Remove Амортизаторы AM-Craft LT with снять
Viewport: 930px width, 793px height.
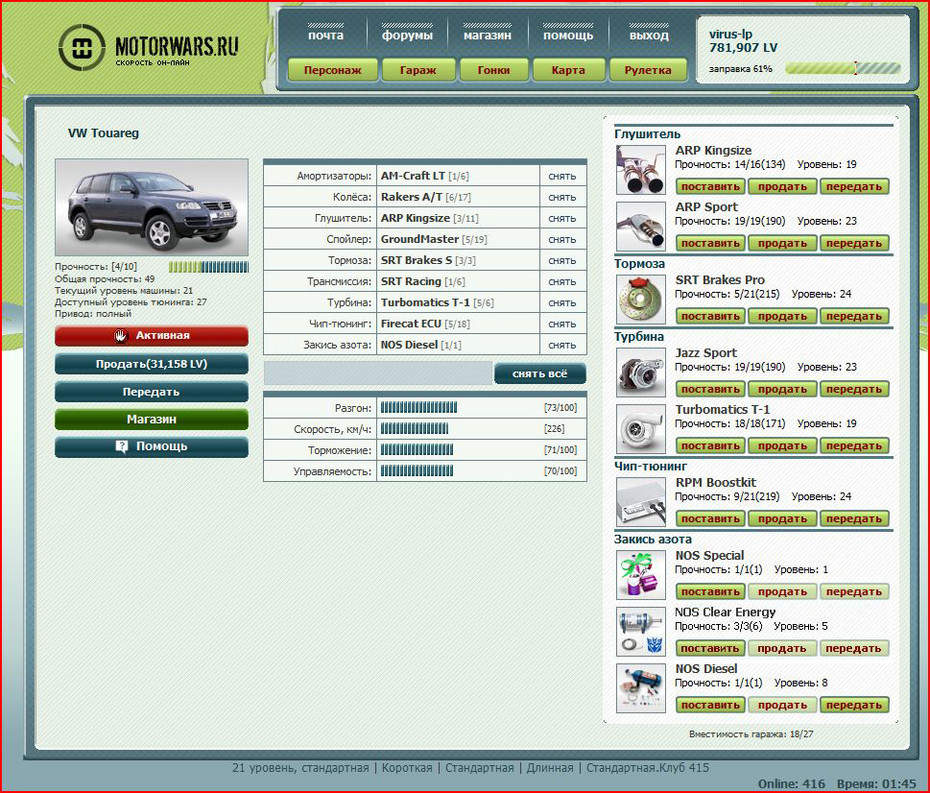click(x=562, y=176)
